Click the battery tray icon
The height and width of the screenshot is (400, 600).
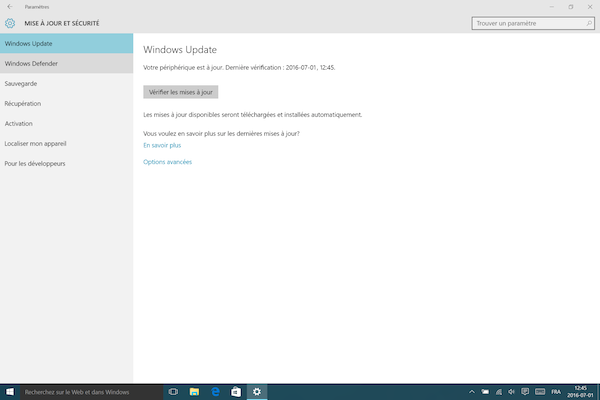(485, 392)
